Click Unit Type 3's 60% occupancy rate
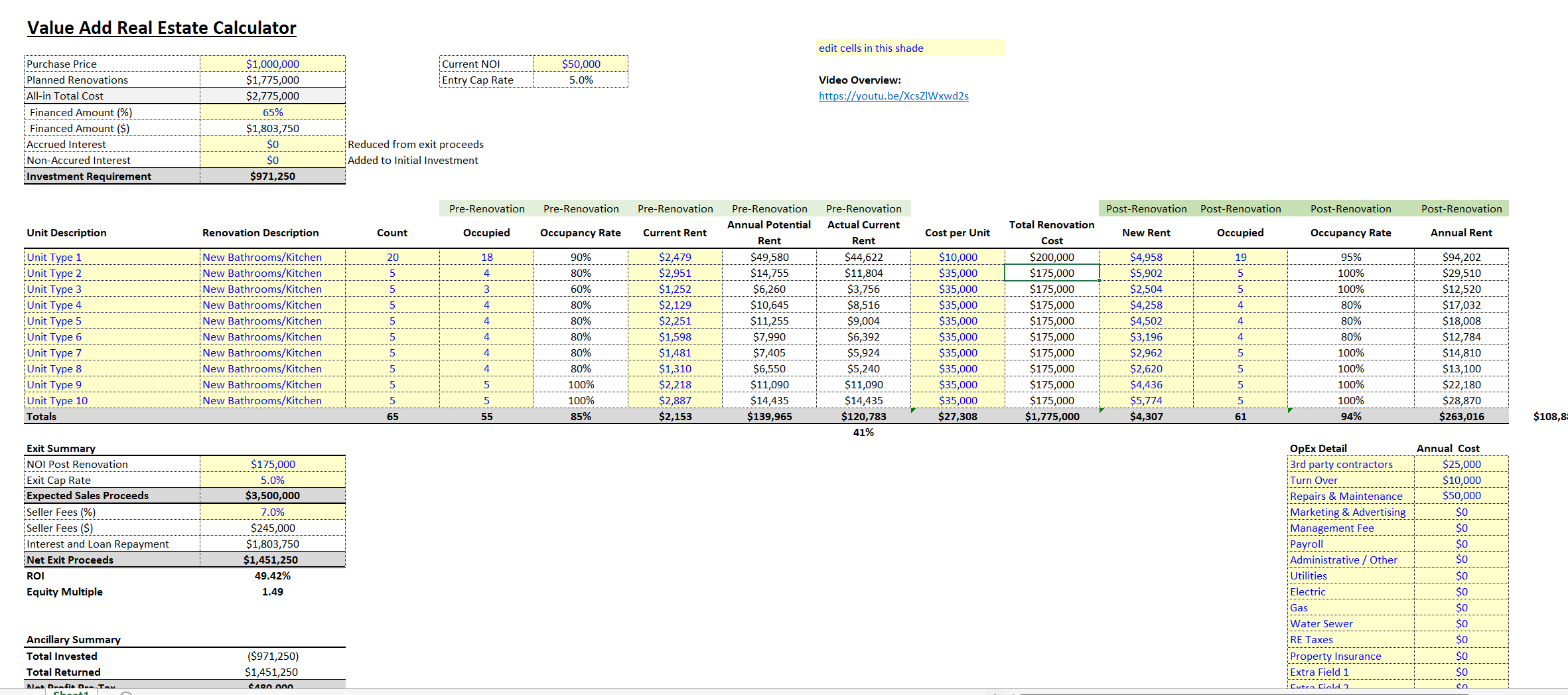This screenshot has width=1568, height=695. pyautogui.click(x=581, y=289)
